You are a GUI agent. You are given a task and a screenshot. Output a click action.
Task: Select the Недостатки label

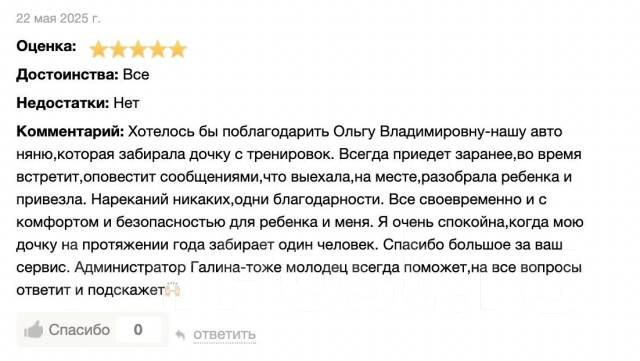click(63, 103)
